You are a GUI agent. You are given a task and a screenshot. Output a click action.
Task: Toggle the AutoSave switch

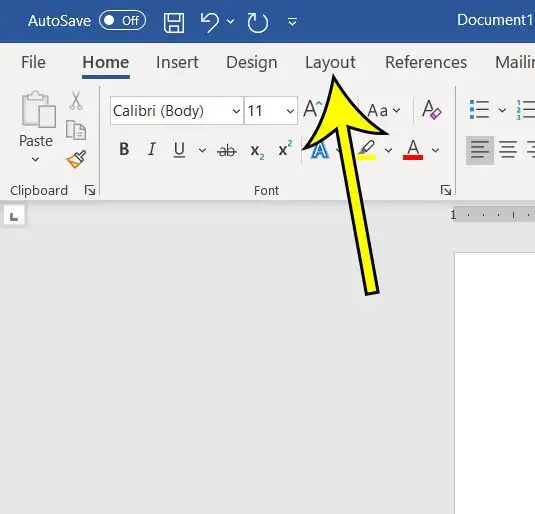[122, 20]
